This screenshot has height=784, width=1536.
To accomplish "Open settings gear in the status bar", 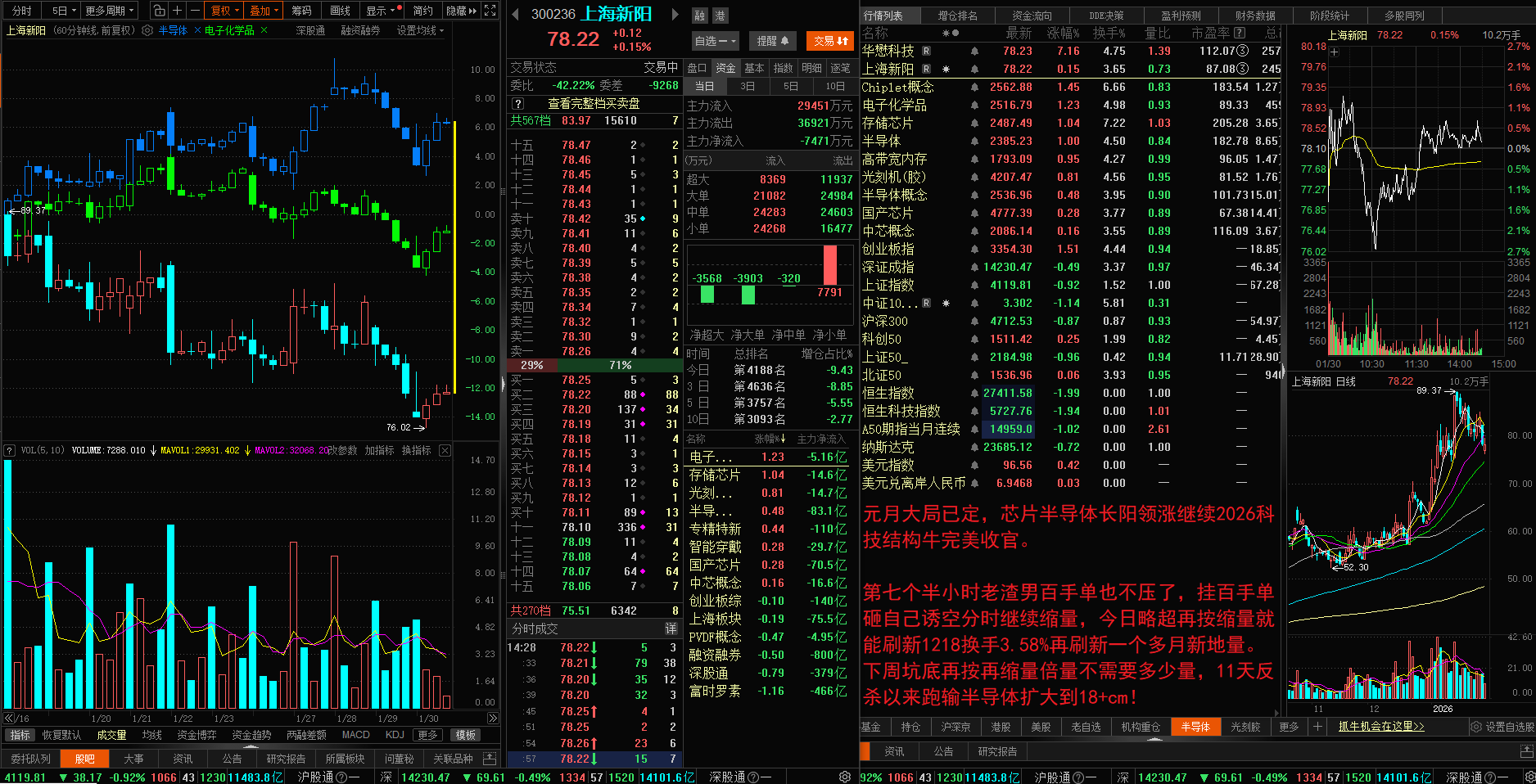I will point(845,777).
